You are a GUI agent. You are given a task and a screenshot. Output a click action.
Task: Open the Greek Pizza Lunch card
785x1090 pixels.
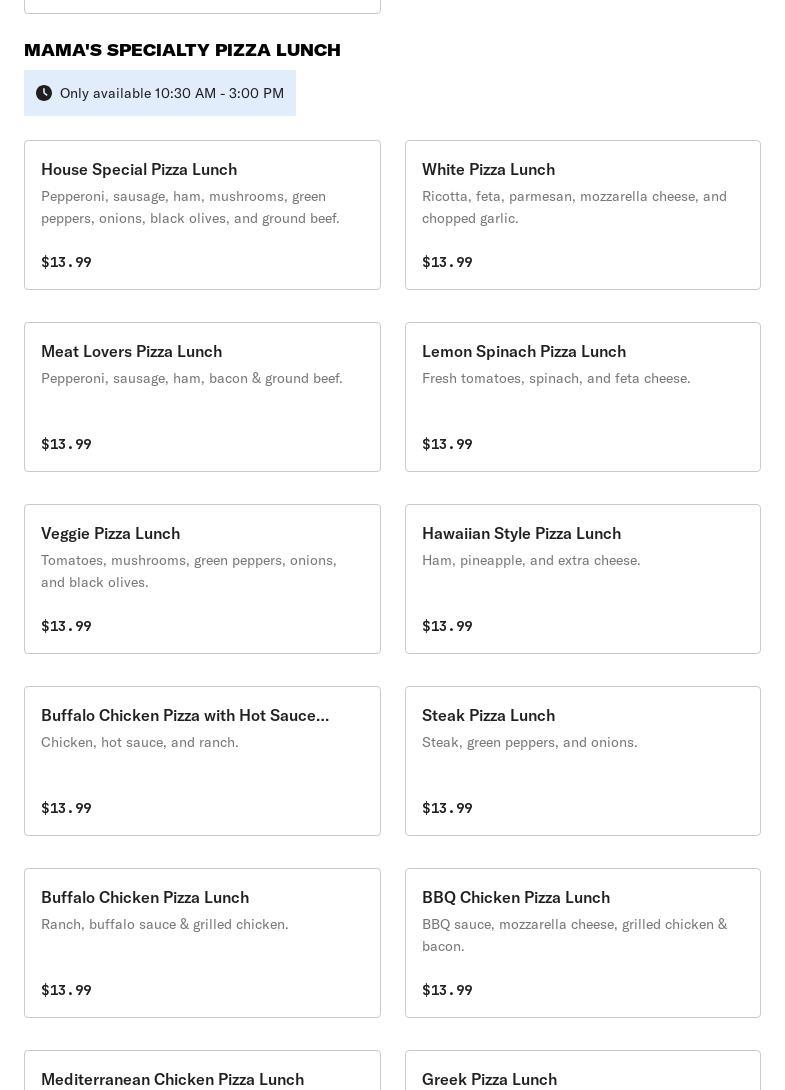[582, 1072]
